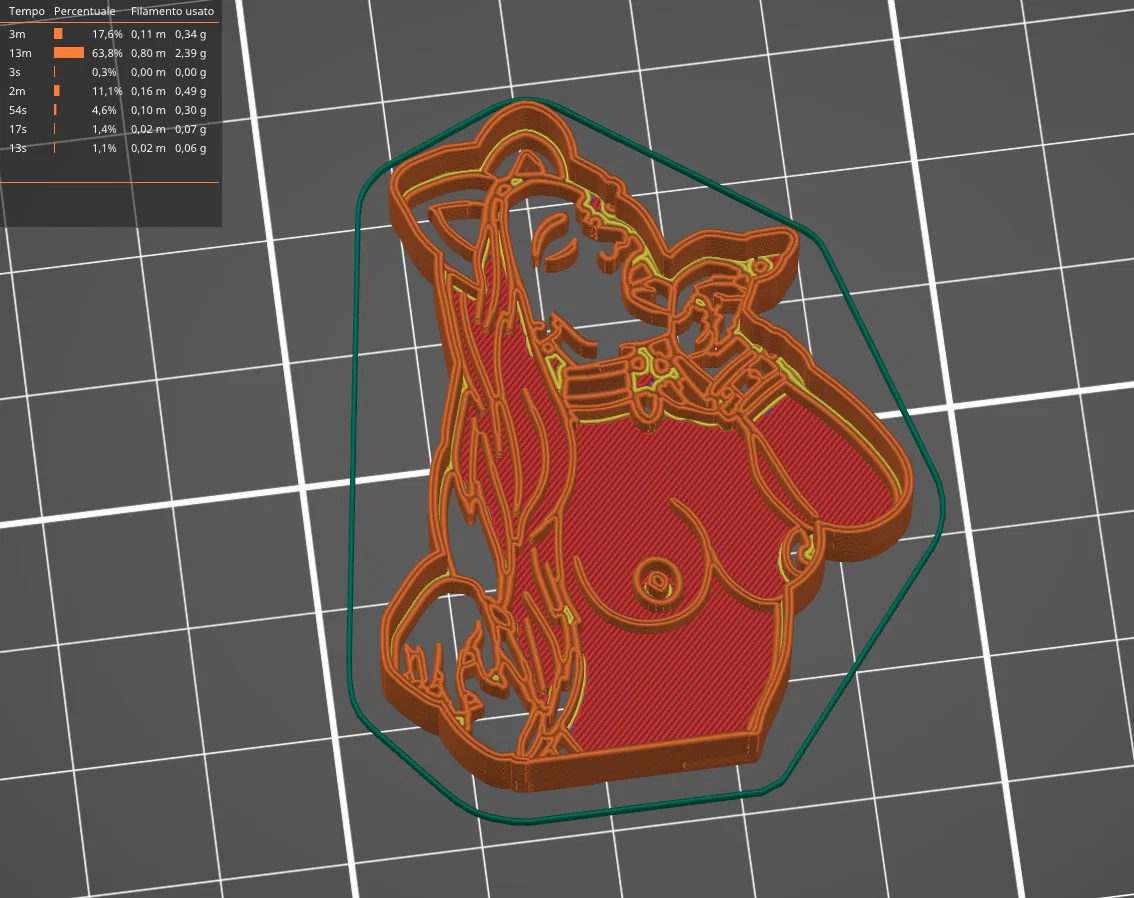Select the "17s" time entry
This screenshot has height=898, width=1134.
(x=17, y=129)
